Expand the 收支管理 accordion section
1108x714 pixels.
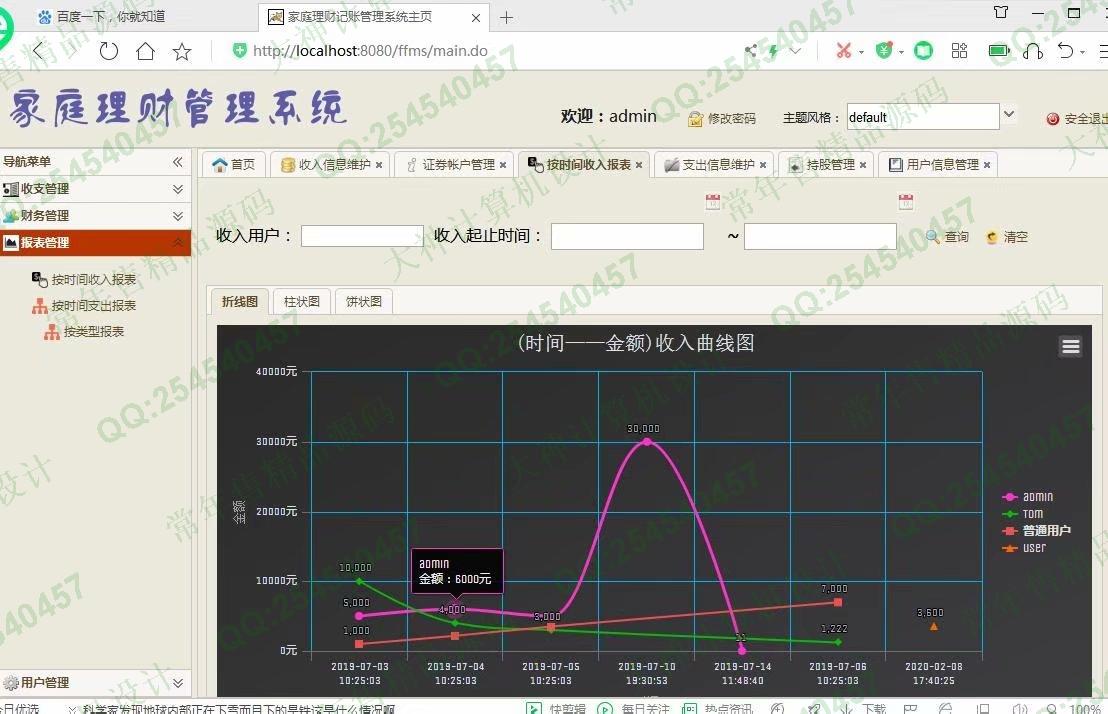pyautogui.click(x=95, y=189)
